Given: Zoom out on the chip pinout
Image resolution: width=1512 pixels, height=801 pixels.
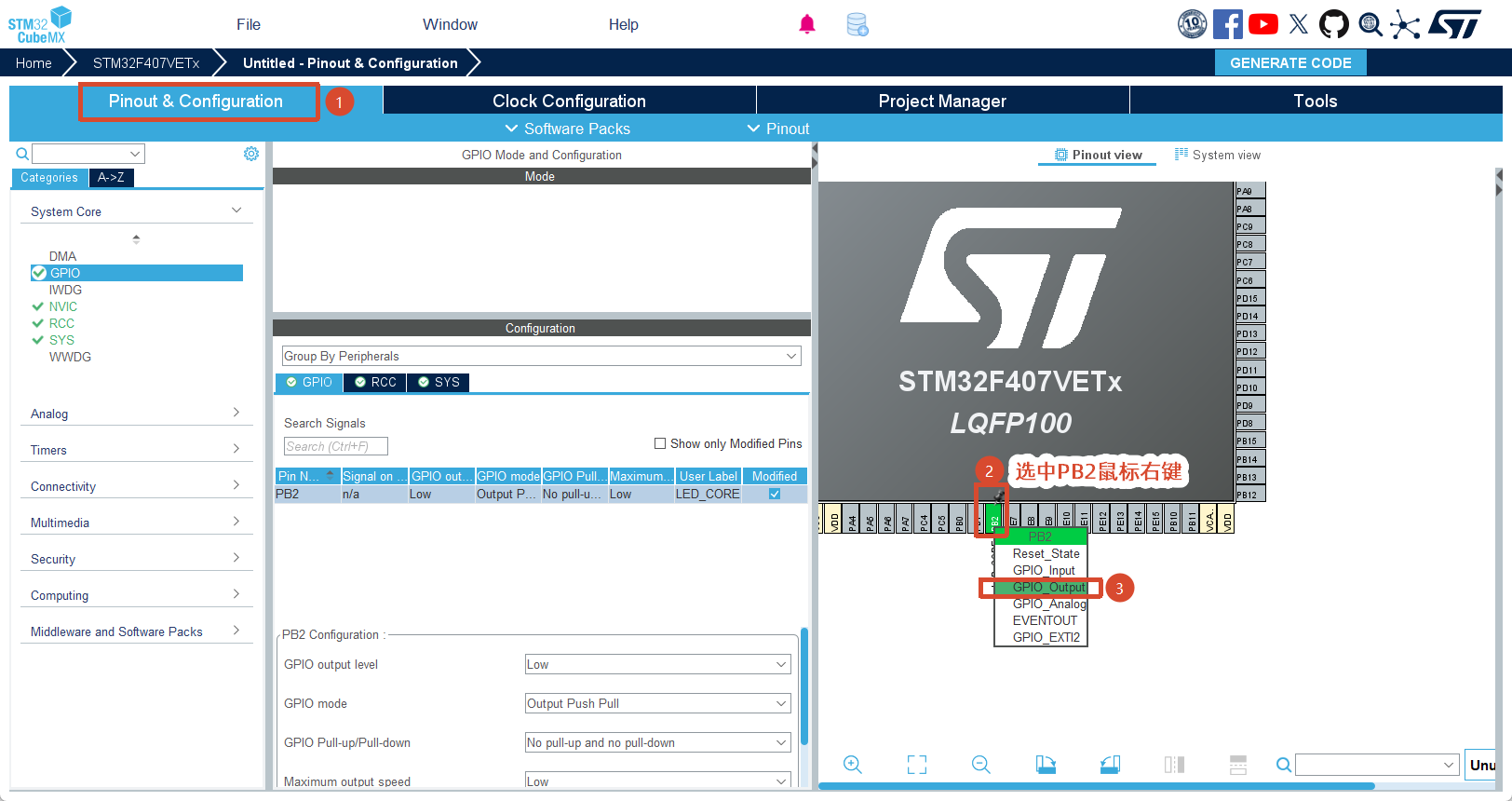Looking at the screenshot, I should pos(981,765).
